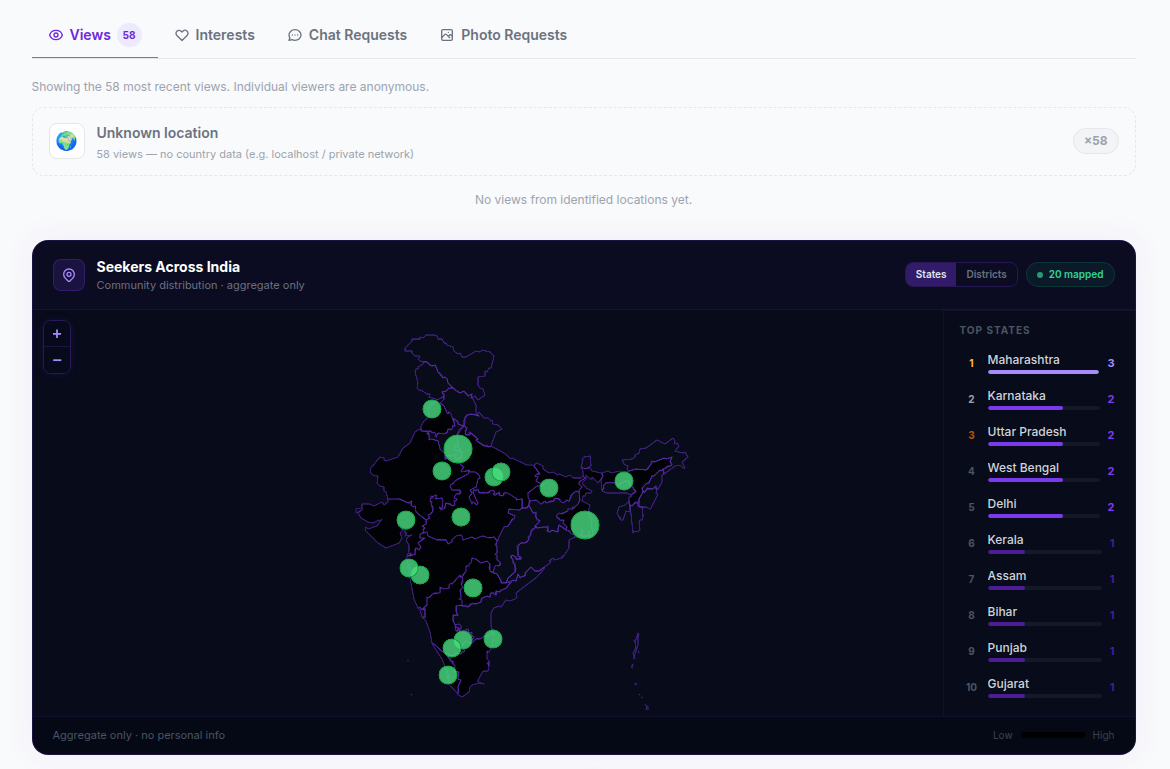Click the large green marker over West Bengal

coord(585,525)
